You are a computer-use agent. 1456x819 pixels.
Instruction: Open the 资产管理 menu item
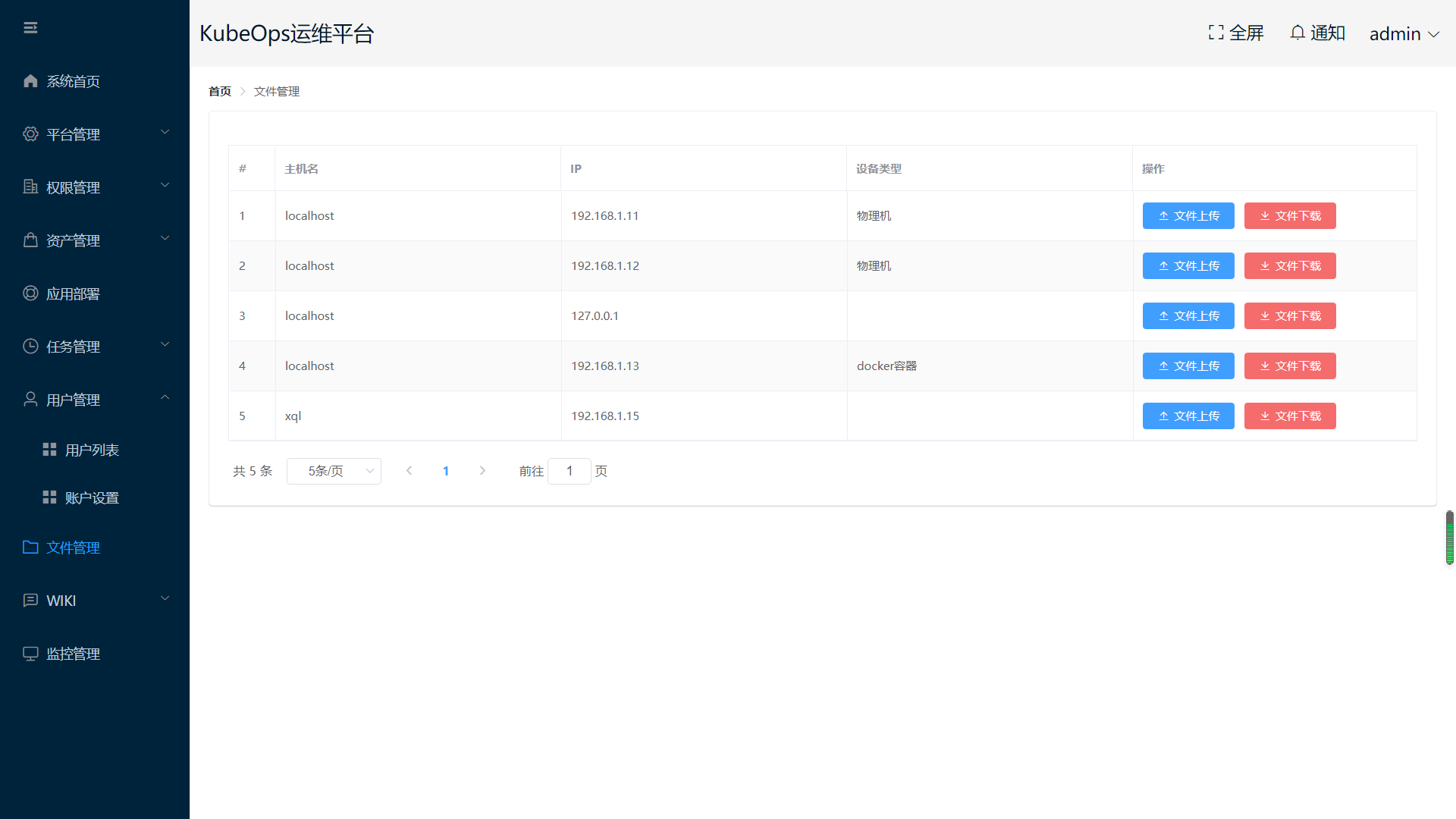(x=74, y=240)
